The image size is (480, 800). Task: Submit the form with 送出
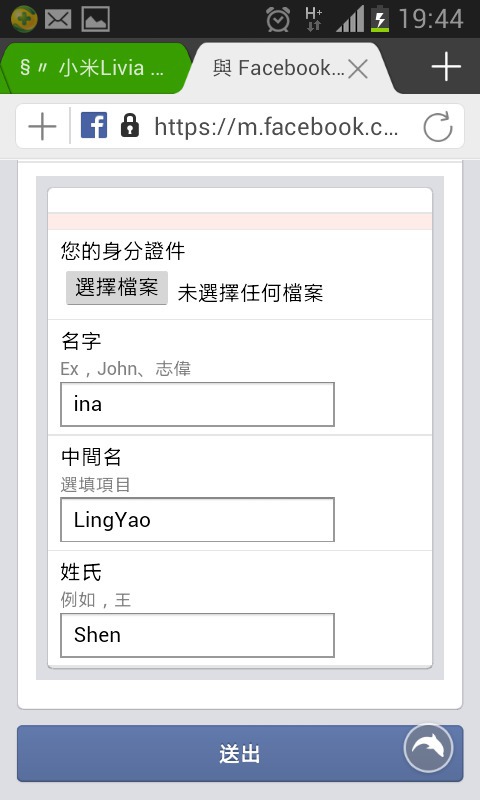240,754
